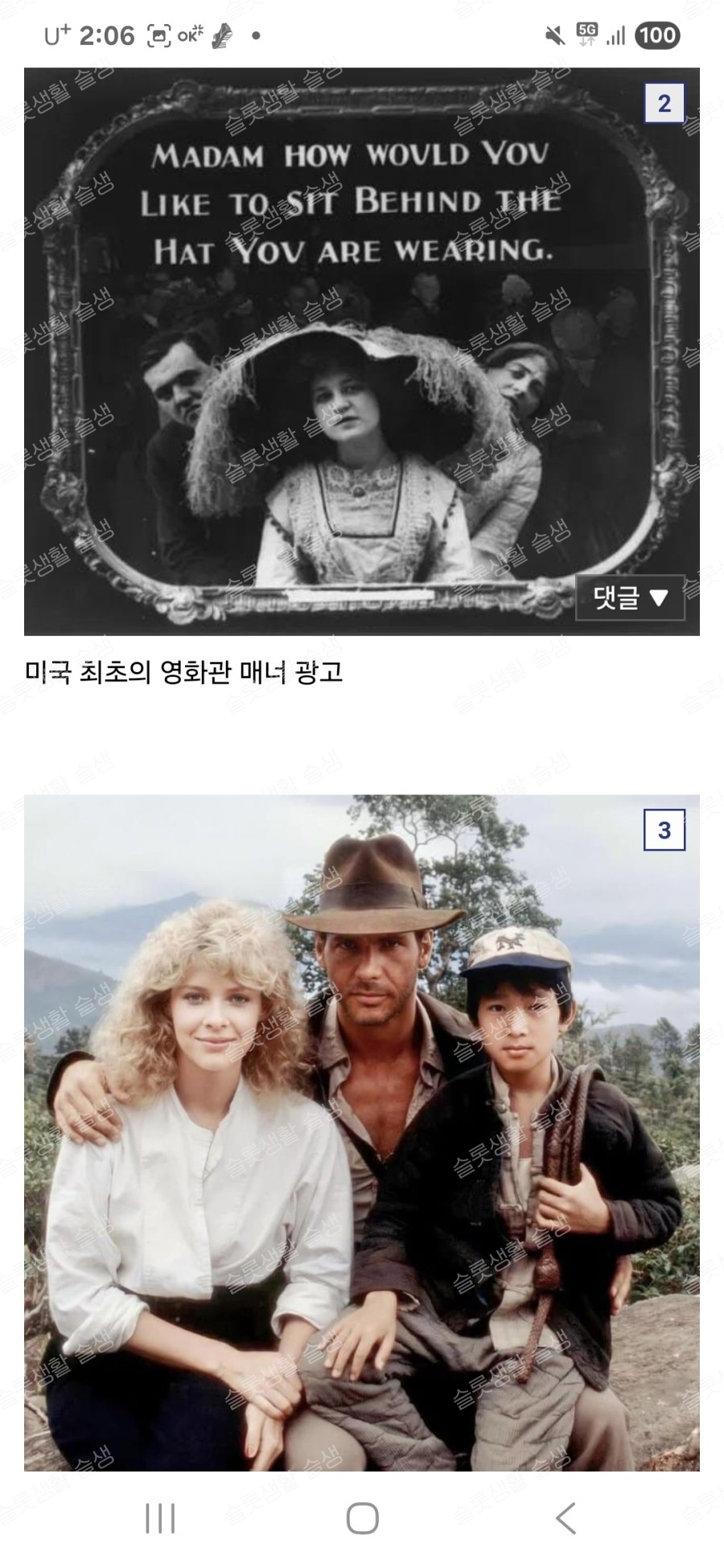Viewport: 724px width, 1568px height.
Task: Tap the OK notification icon
Action: [x=191, y=35]
